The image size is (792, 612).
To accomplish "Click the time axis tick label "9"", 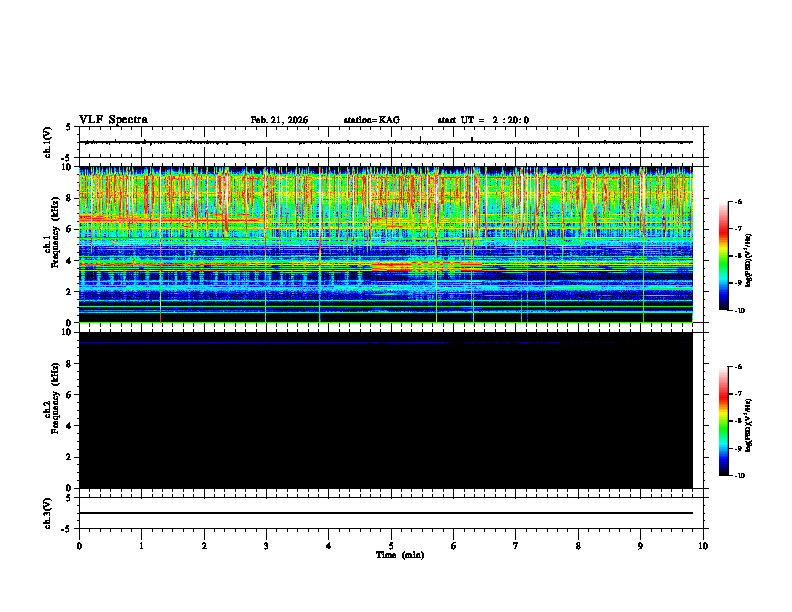I will tap(640, 546).
